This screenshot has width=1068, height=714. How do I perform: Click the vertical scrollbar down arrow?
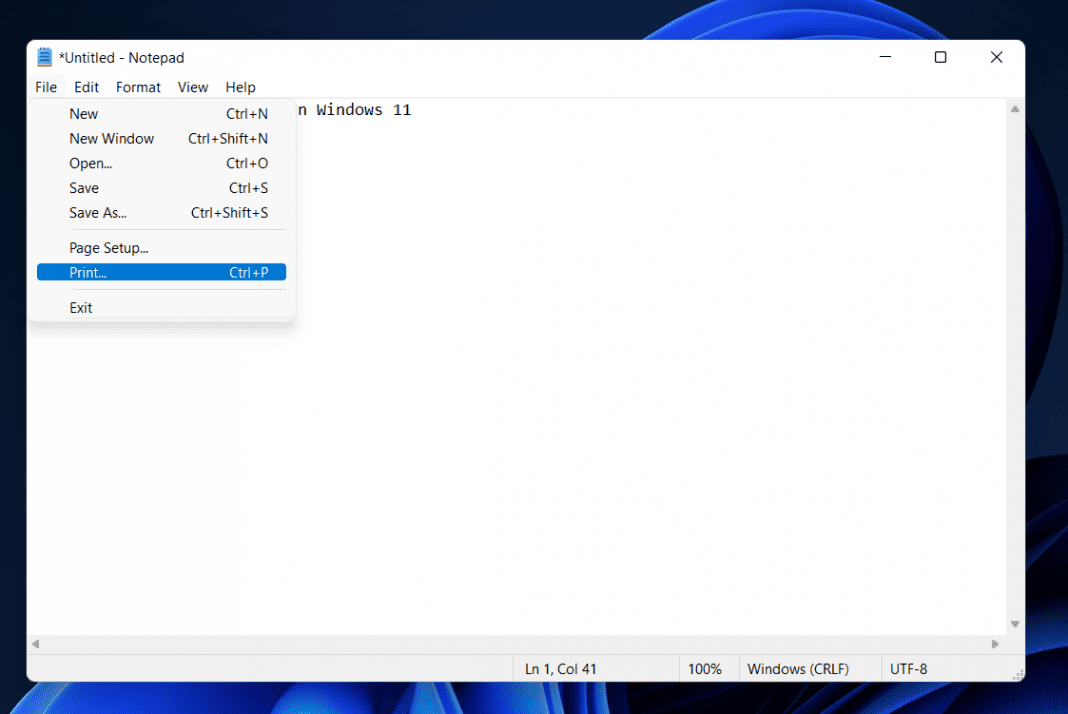tap(1015, 624)
